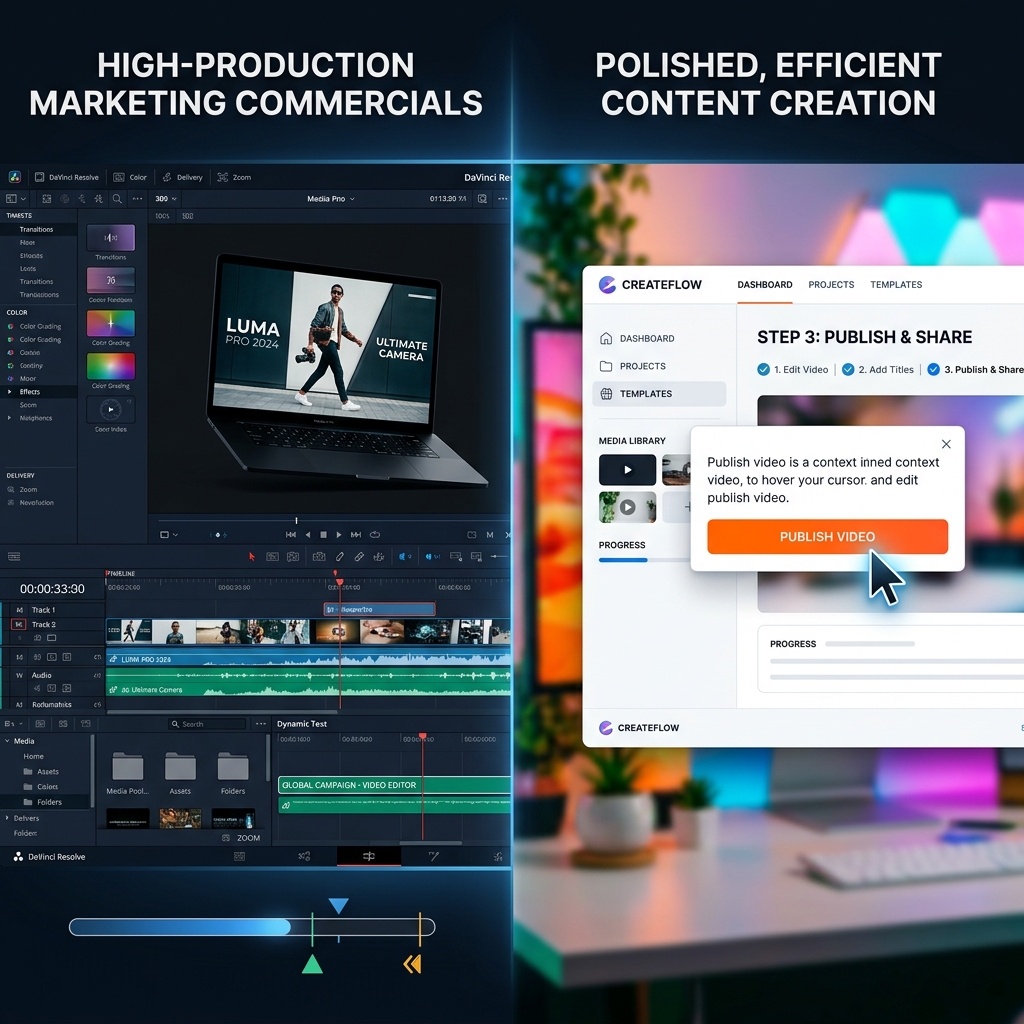This screenshot has width=1024, height=1024.
Task: Open the DaVinci Resolve menu in the top bar
Action: (67, 177)
